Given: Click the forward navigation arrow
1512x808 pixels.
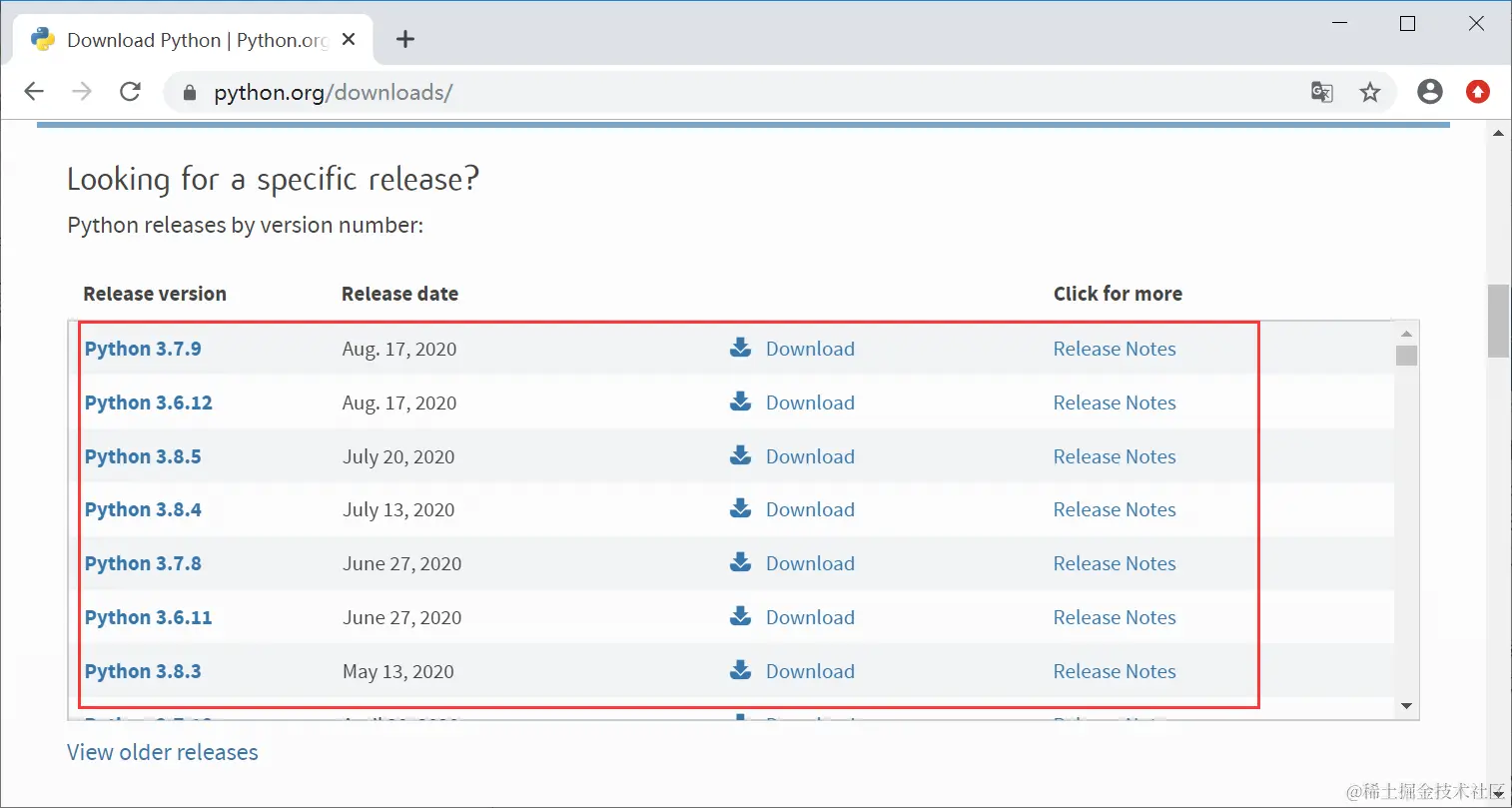Looking at the screenshot, I should pos(82,92).
